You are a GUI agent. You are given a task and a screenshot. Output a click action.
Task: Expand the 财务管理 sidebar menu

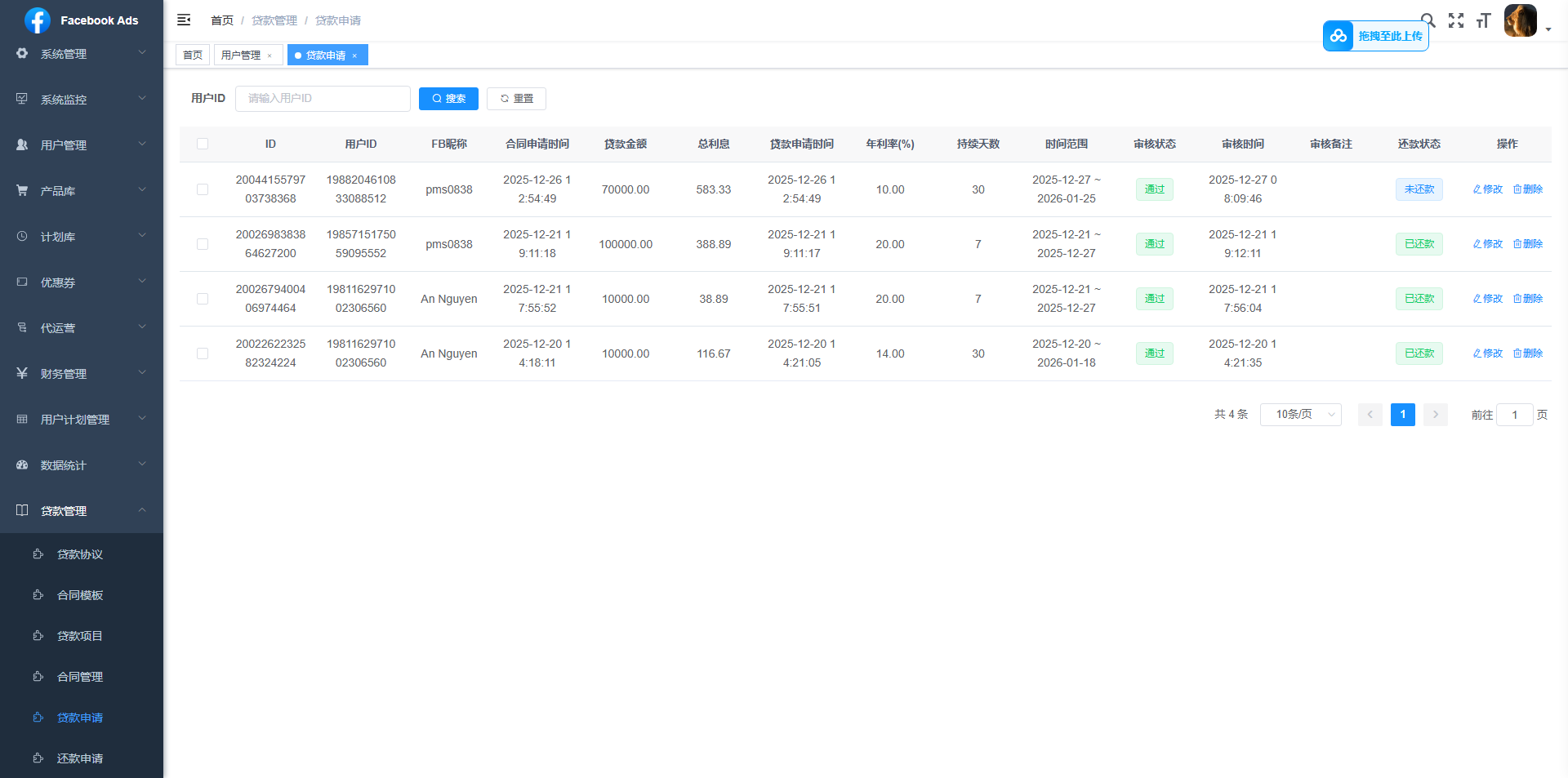pos(82,374)
